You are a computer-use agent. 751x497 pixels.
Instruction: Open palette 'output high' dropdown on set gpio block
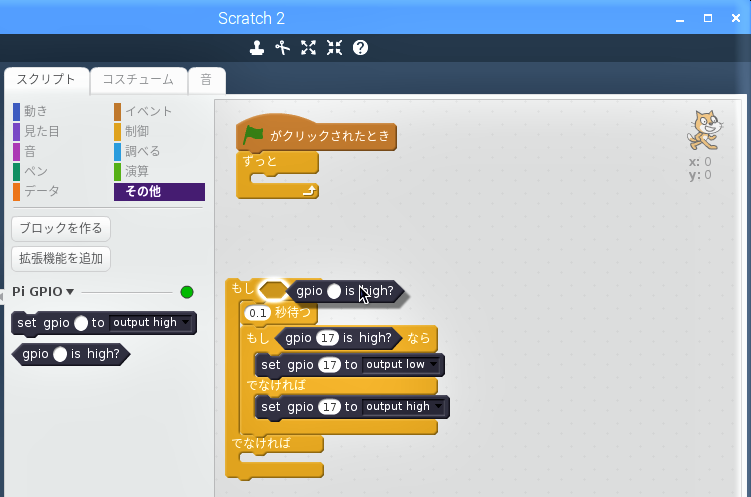[151, 323]
